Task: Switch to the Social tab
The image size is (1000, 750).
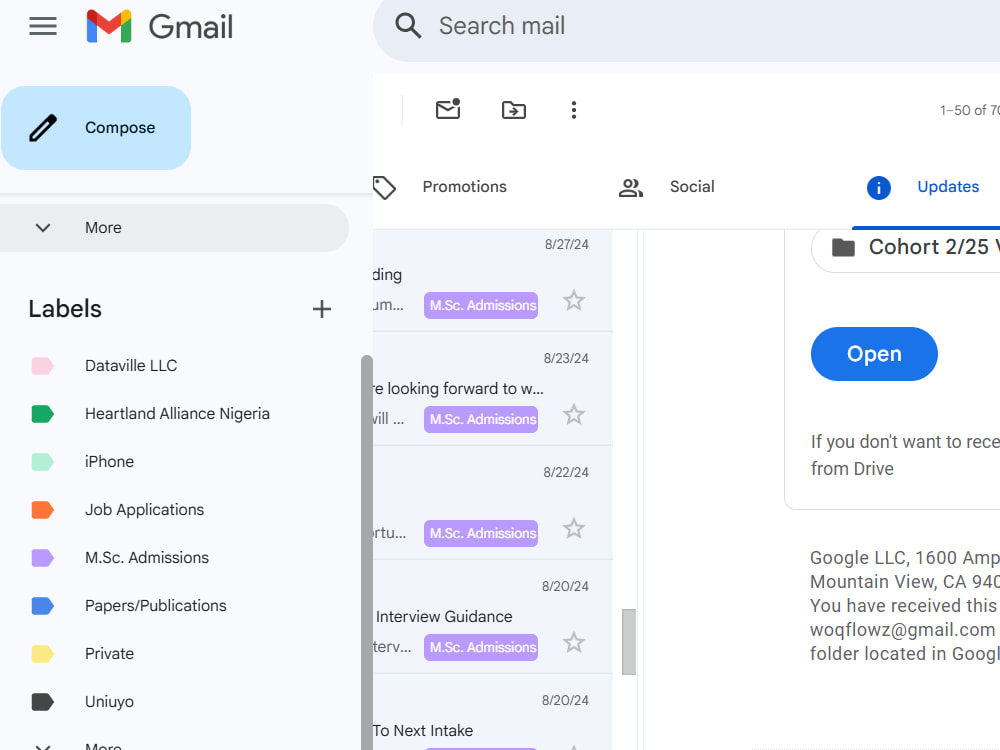Action: 692,187
